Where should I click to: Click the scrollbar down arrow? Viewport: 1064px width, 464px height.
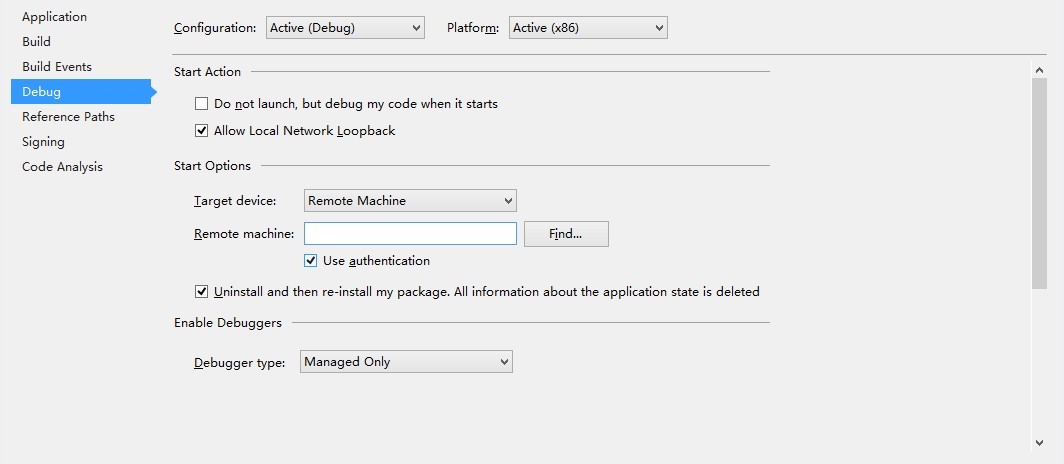pos(1039,442)
